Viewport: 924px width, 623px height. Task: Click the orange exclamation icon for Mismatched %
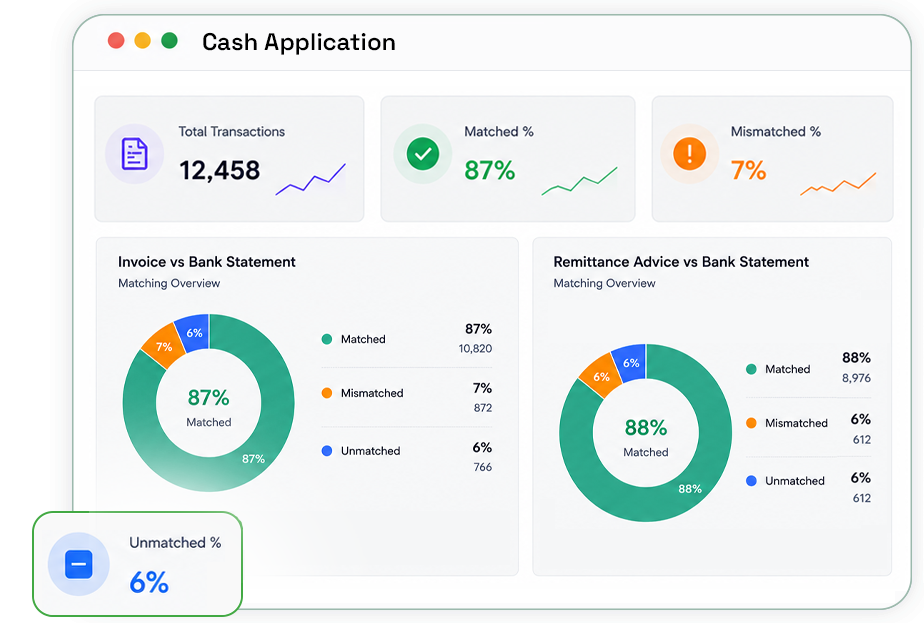point(689,154)
